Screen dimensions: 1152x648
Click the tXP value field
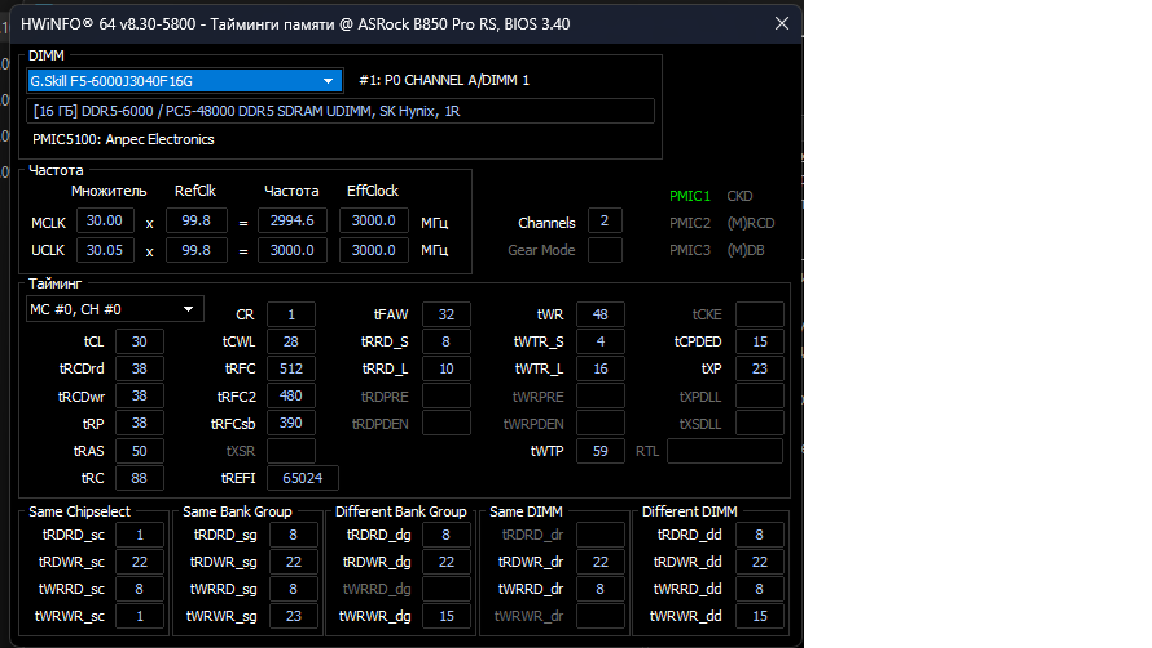pyautogui.click(x=759, y=369)
